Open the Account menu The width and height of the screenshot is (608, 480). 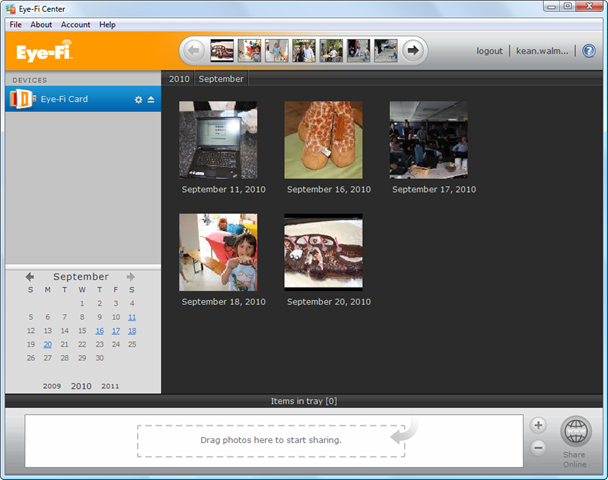75,24
